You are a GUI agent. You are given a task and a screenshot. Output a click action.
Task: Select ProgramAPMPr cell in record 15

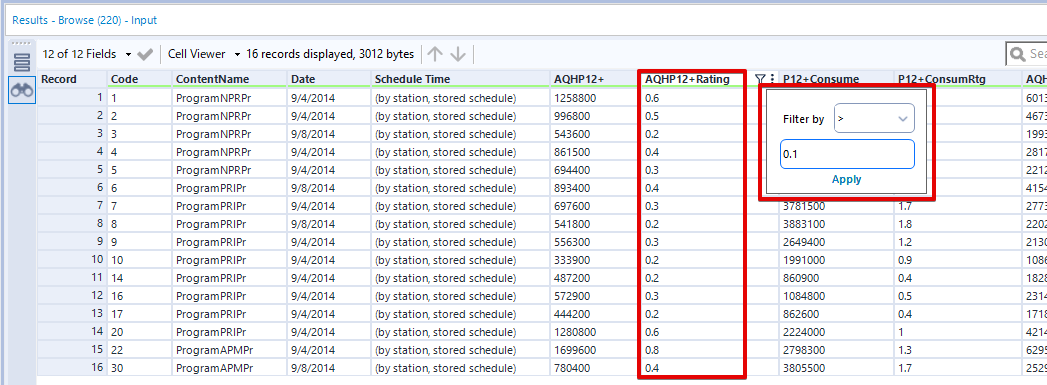(x=230, y=349)
